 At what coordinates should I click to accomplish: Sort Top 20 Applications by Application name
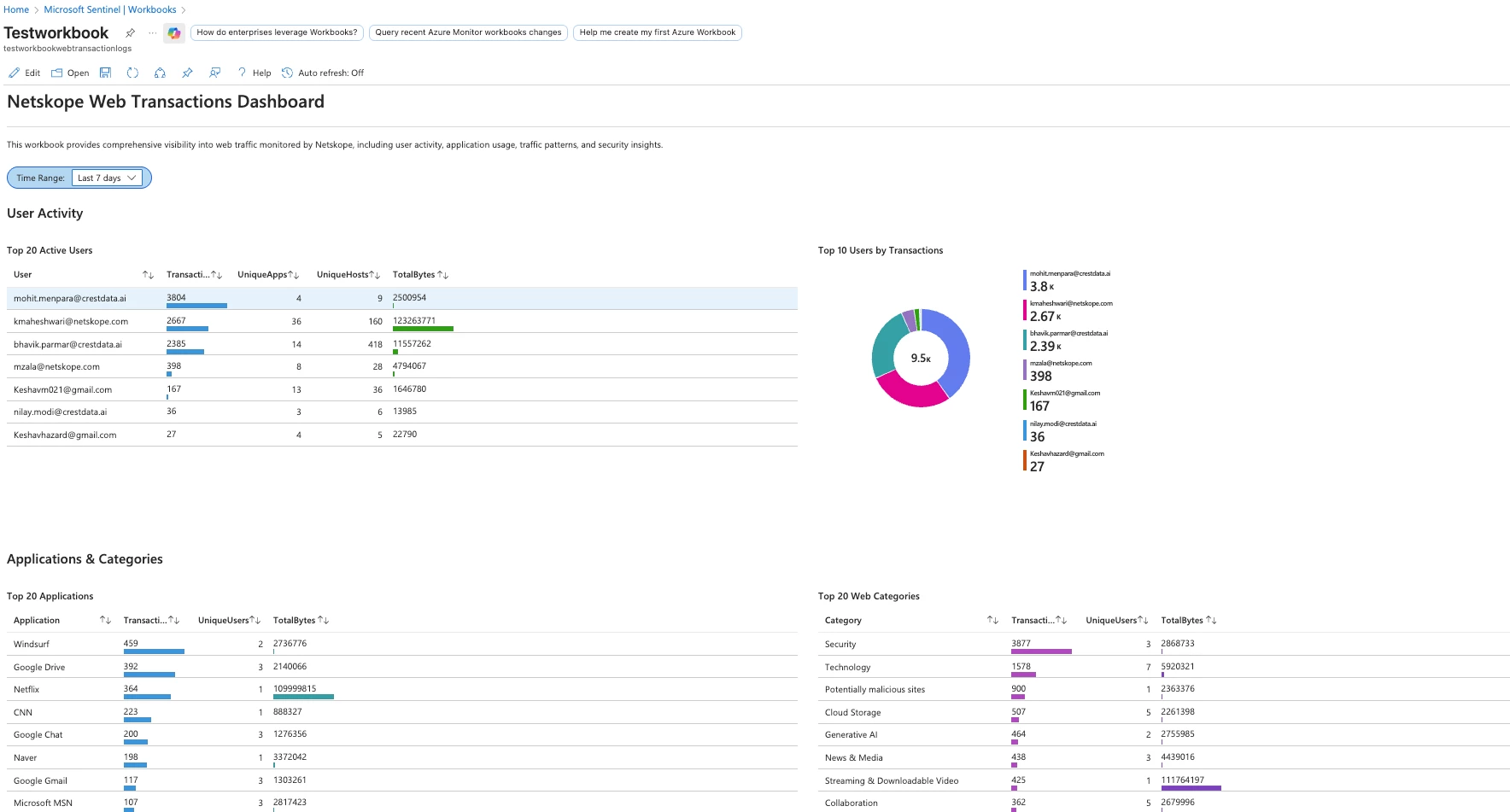pyautogui.click(x=105, y=621)
